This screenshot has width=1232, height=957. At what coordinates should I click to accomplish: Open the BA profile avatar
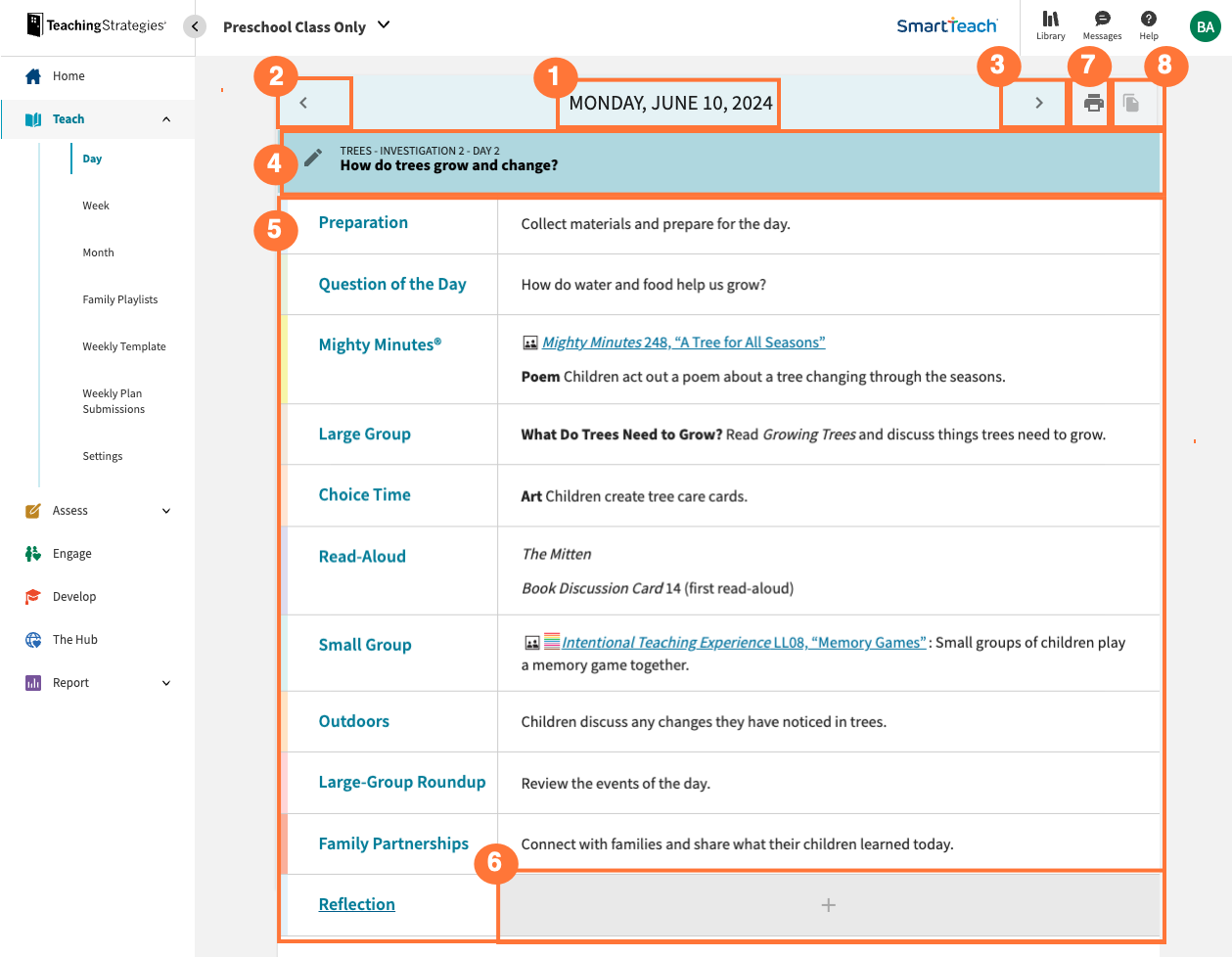pyautogui.click(x=1206, y=26)
